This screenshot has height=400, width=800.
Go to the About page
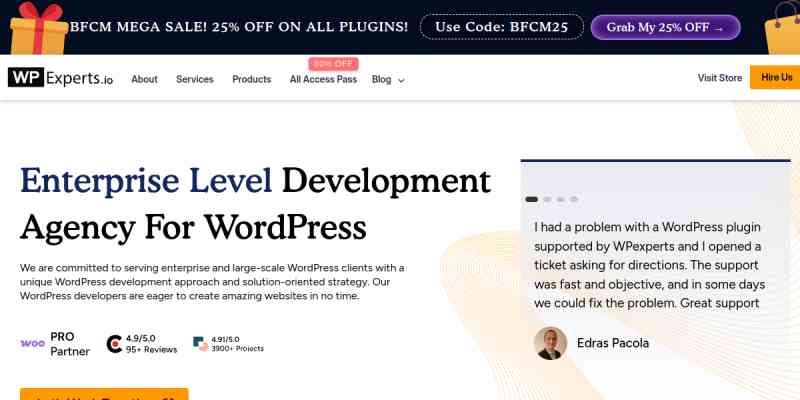tap(144, 79)
